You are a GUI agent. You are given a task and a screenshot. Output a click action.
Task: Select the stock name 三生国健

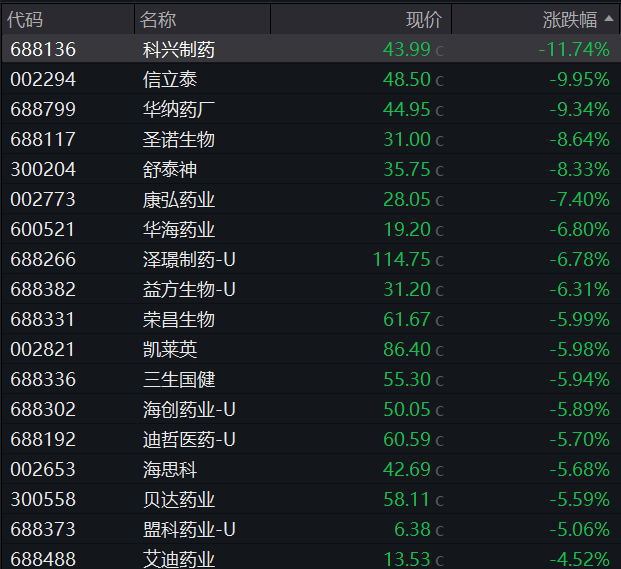tap(179, 380)
